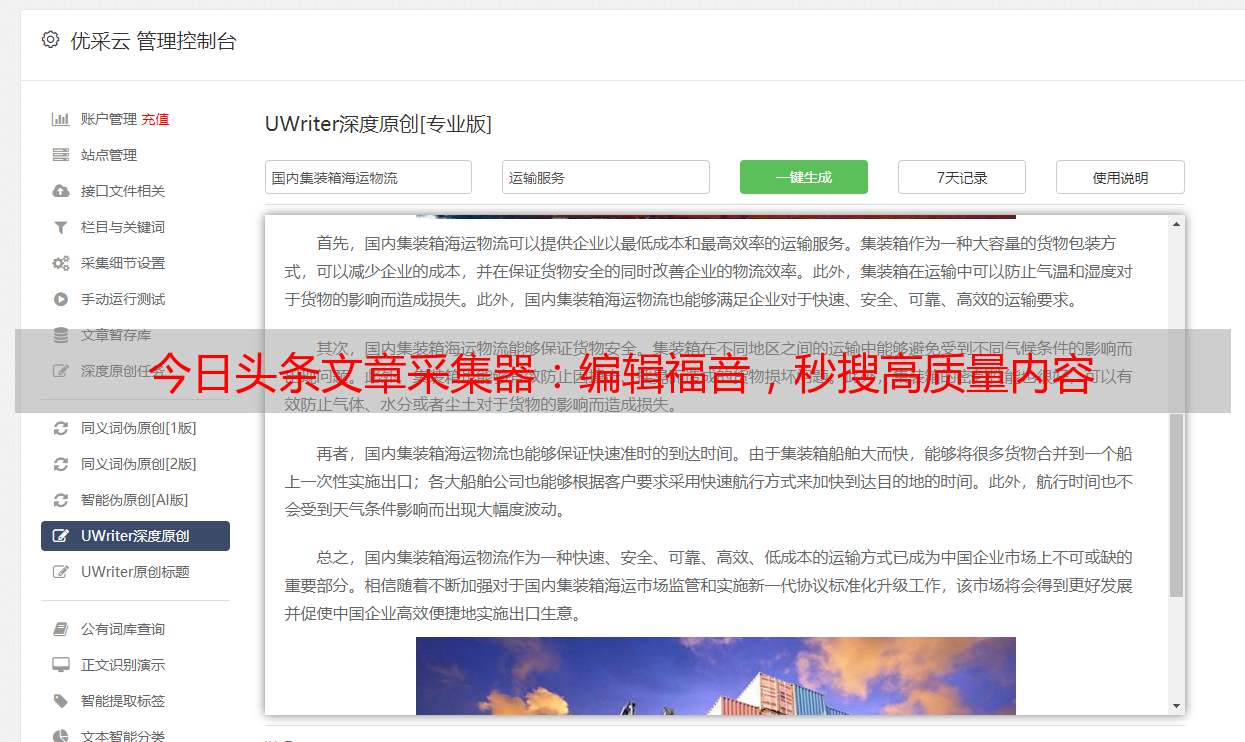The image size is (1245, 742).
Task: Click the filter icon for 栏目与关键词
Action: [x=61, y=227]
